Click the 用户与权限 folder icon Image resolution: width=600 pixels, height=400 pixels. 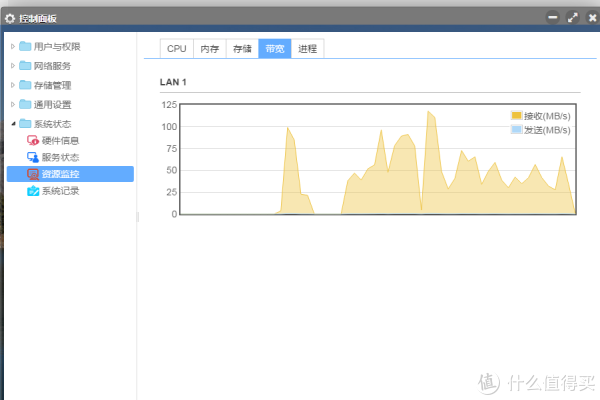[25, 47]
